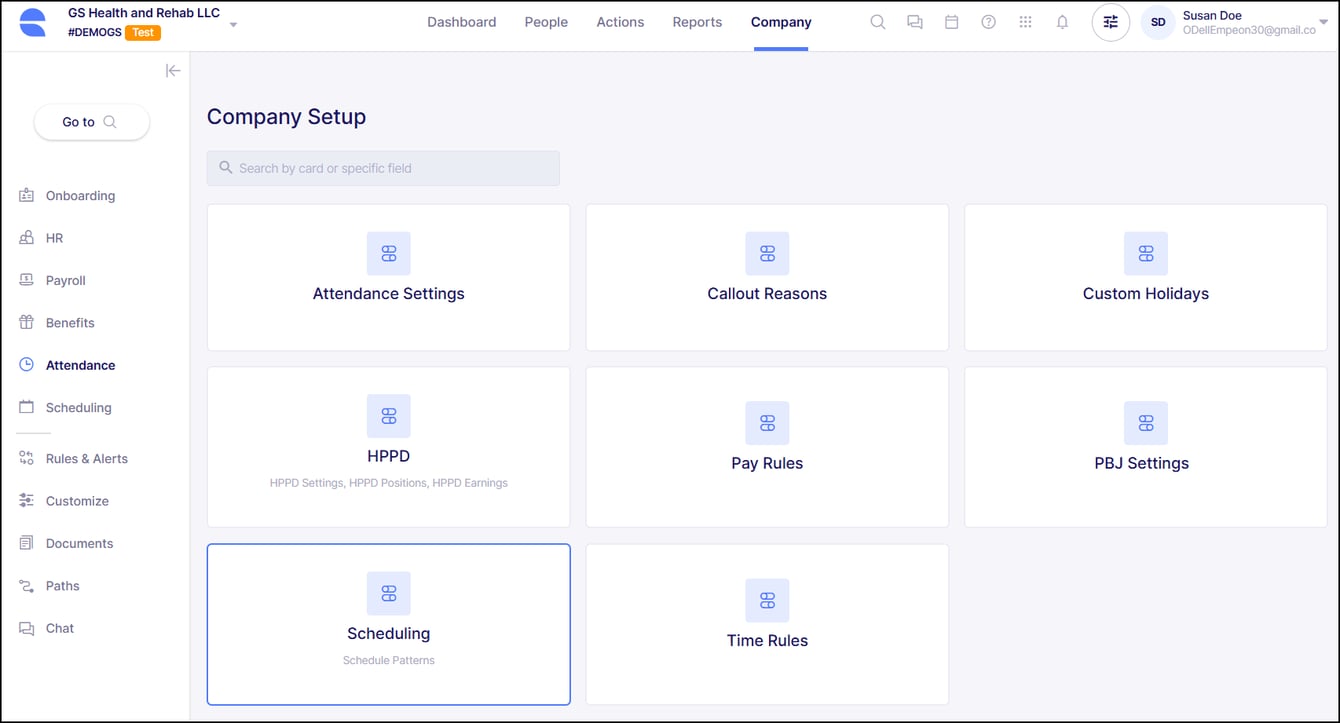Open the notifications bell
This screenshot has width=1340, height=723.
coord(1062,22)
